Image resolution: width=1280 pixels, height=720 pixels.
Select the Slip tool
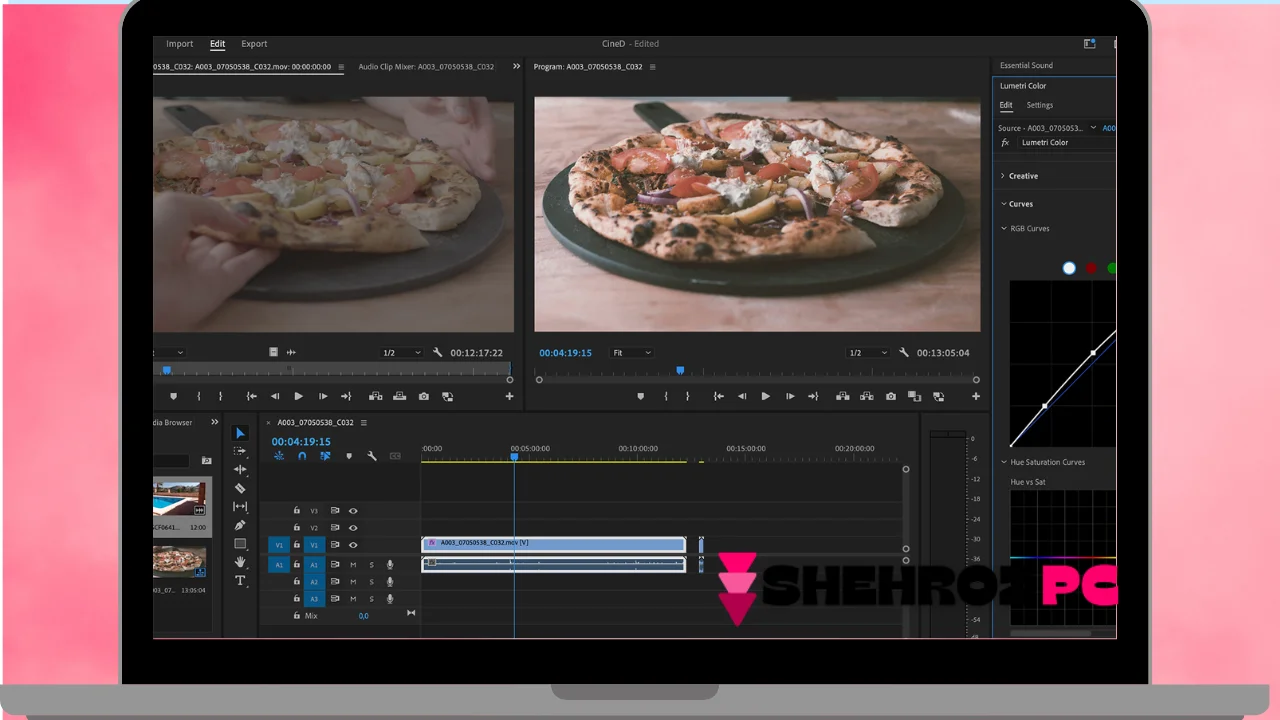(240, 507)
